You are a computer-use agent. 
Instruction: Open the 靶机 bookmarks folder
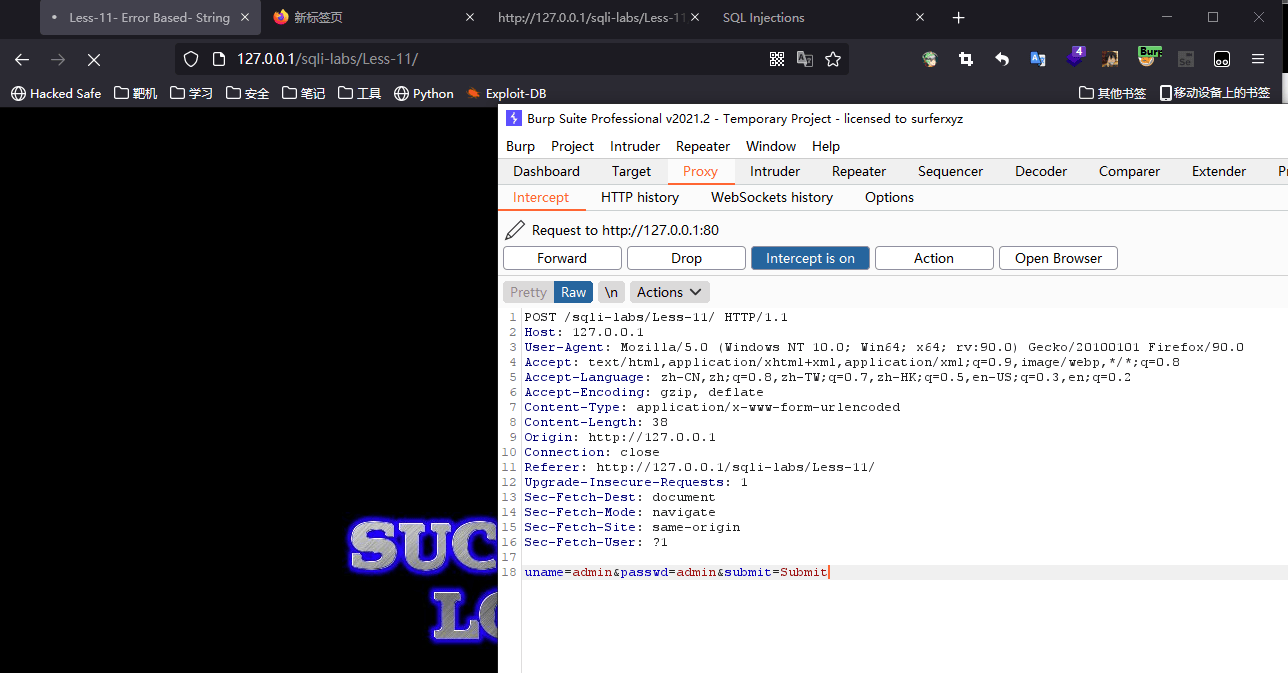coord(136,93)
